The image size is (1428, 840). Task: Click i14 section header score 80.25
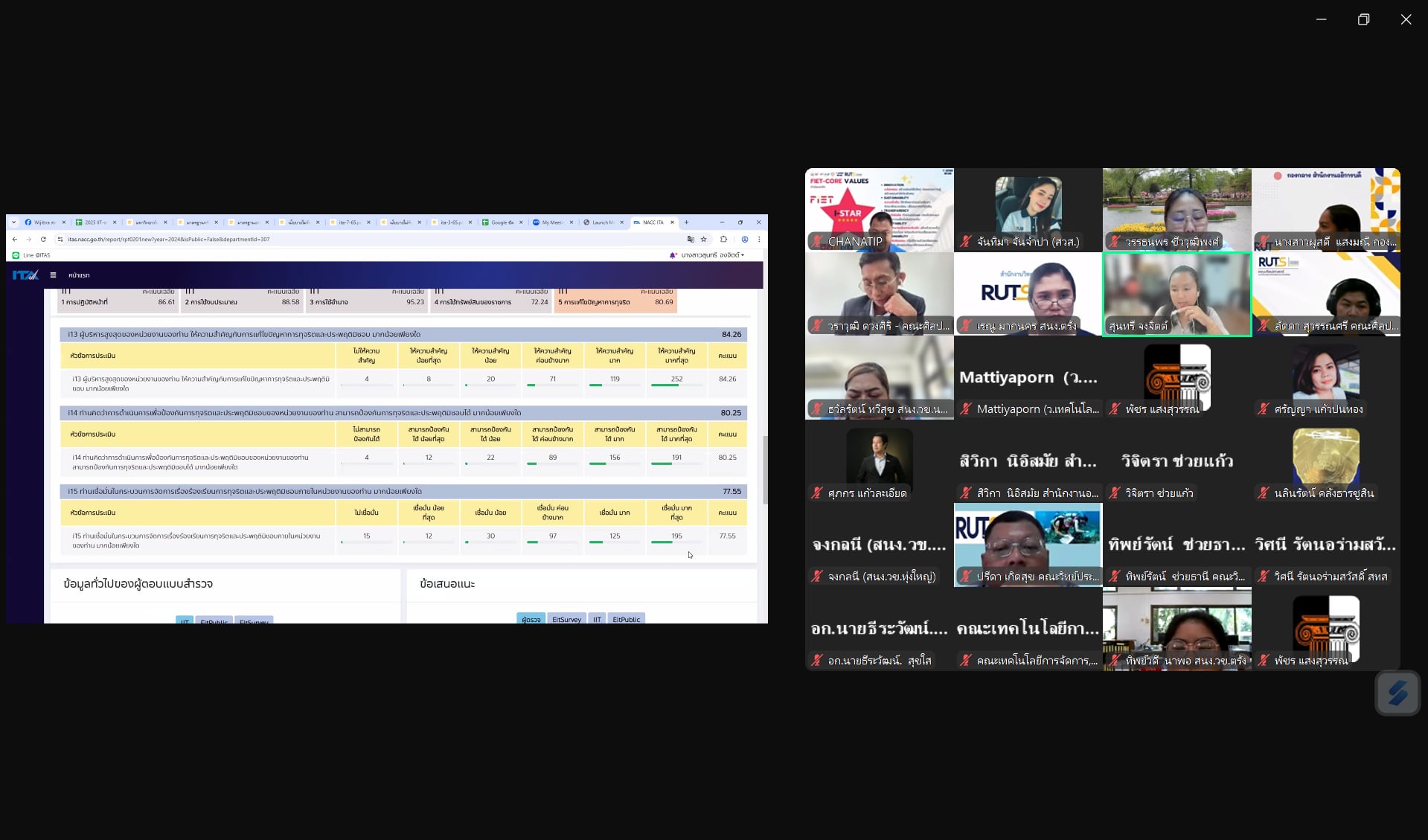(731, 413)
